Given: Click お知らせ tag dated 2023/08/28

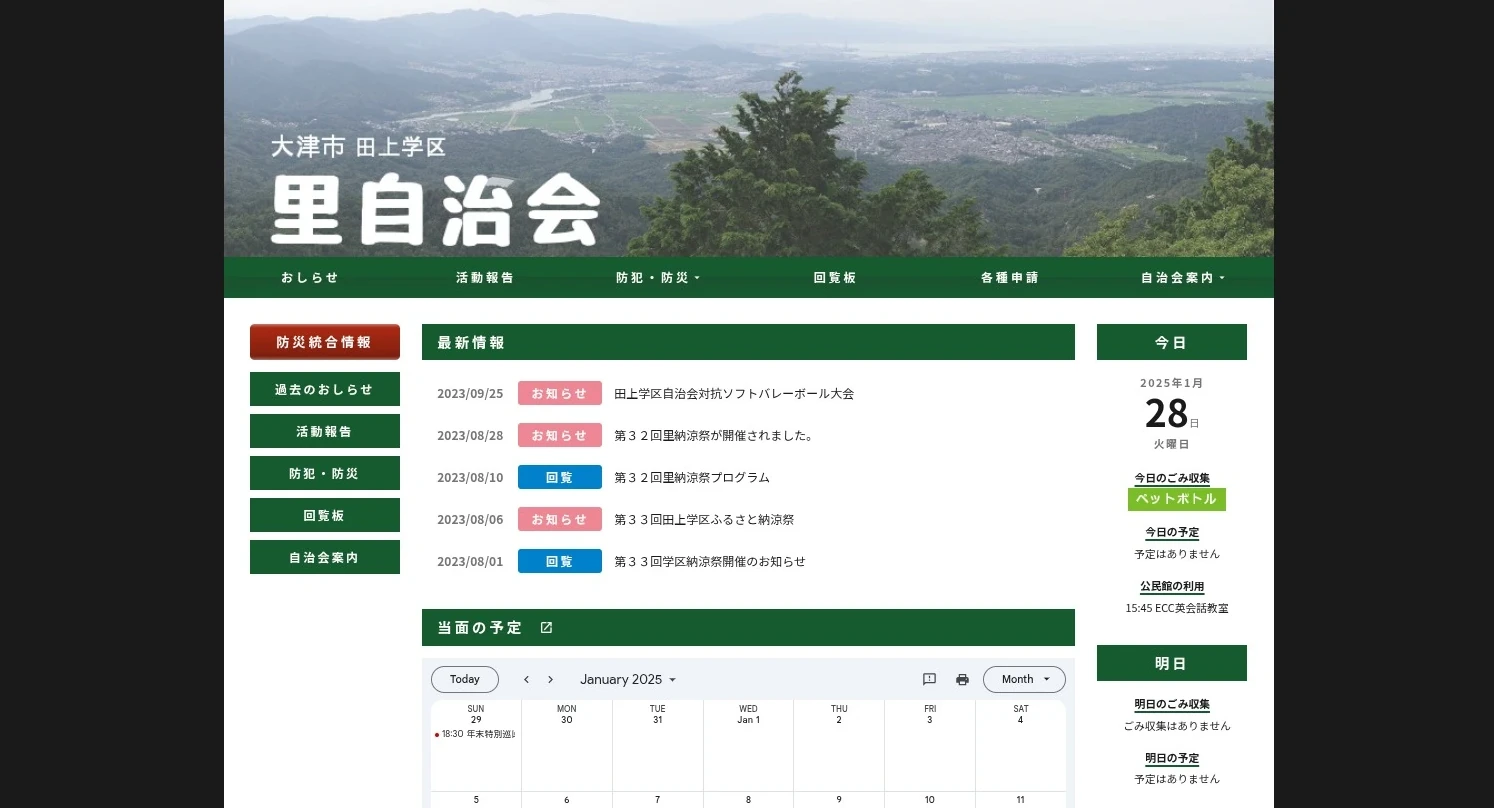Looking at the screenshot, I should pos(560,435).
